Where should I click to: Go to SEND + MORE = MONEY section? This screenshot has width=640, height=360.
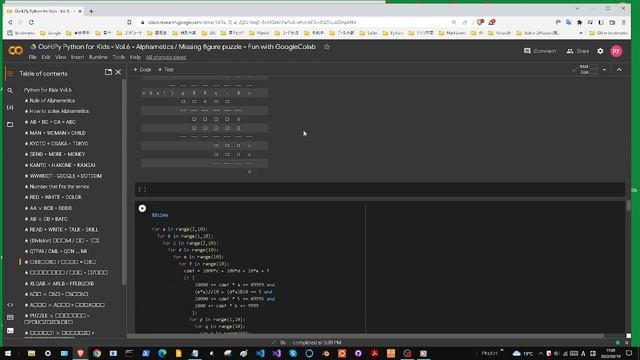coord(55,154)
